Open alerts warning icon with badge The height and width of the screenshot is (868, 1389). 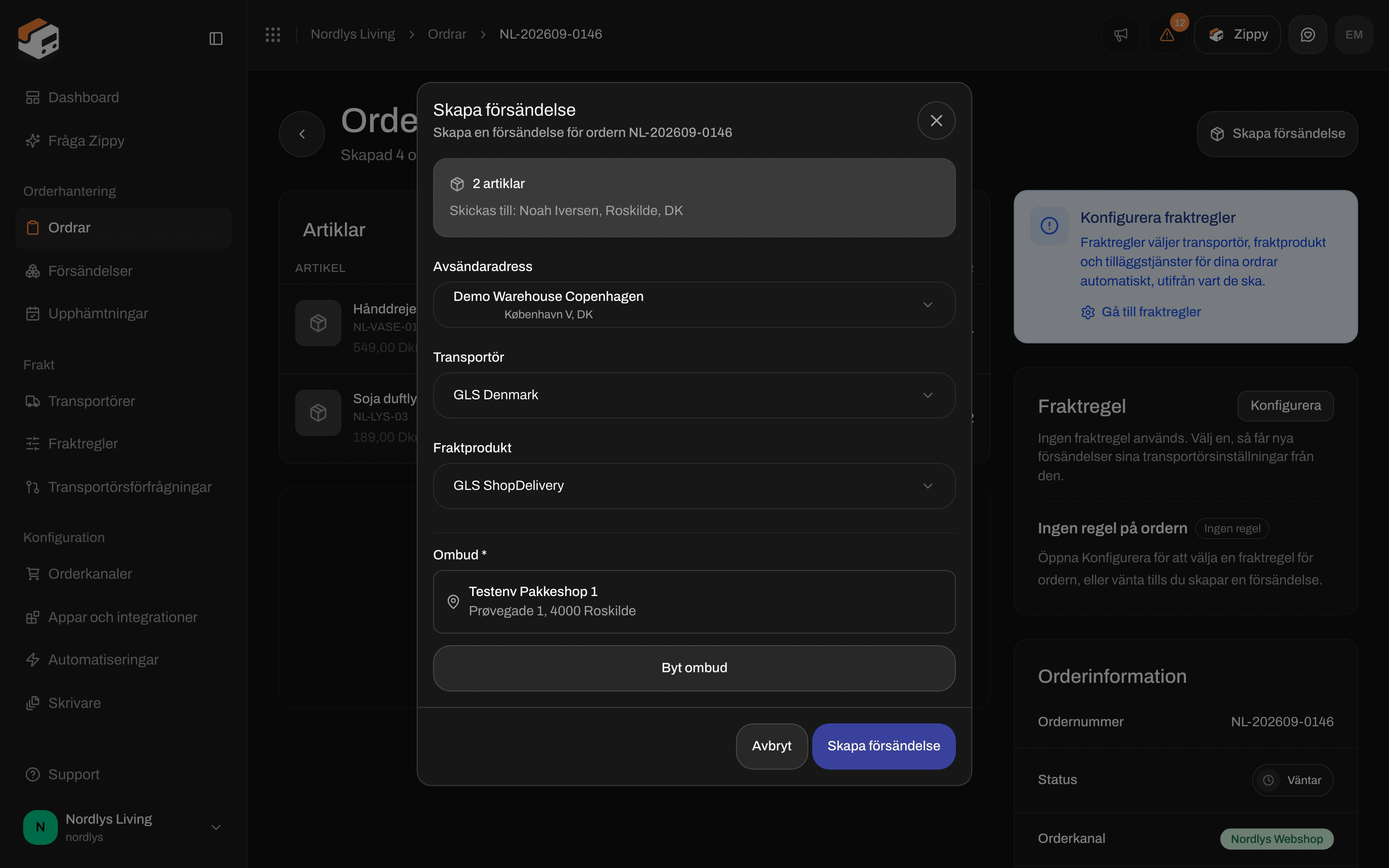[1167, 34]
